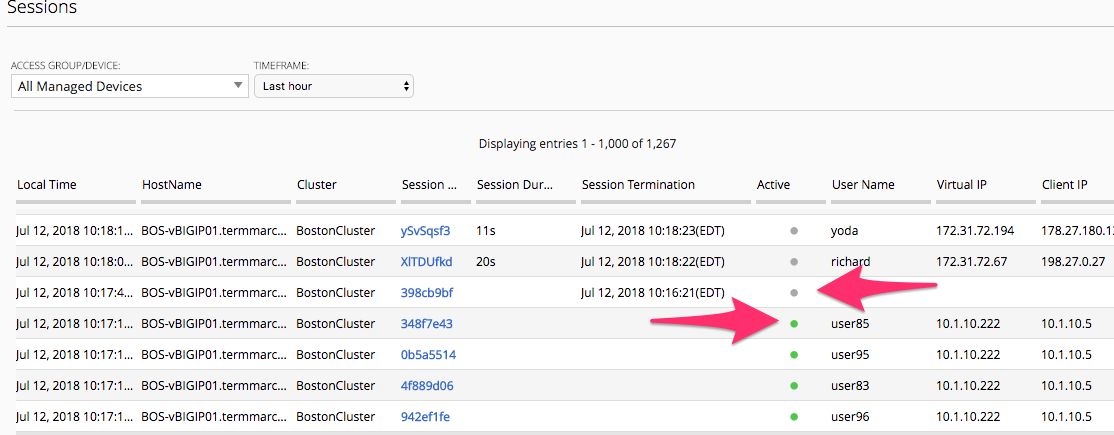Click the green active dot for user96
1114x435 pixels.
click(794, 417)
